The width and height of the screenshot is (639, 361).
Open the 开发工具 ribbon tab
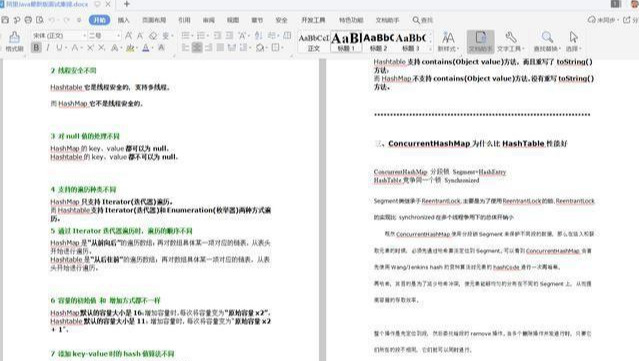point(313,20)
